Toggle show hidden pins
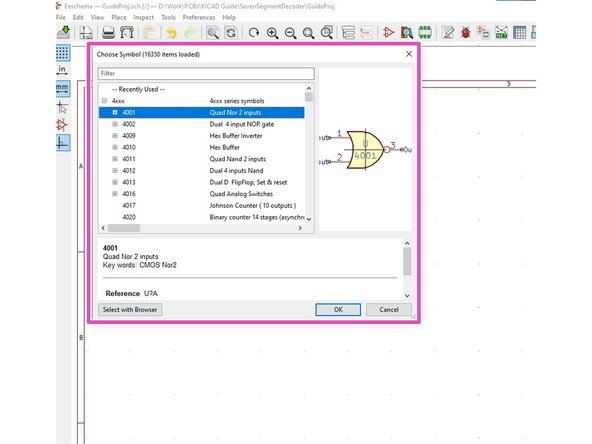Screen dimensions: 592x444 pyautogui.click(x=63, y=125)
